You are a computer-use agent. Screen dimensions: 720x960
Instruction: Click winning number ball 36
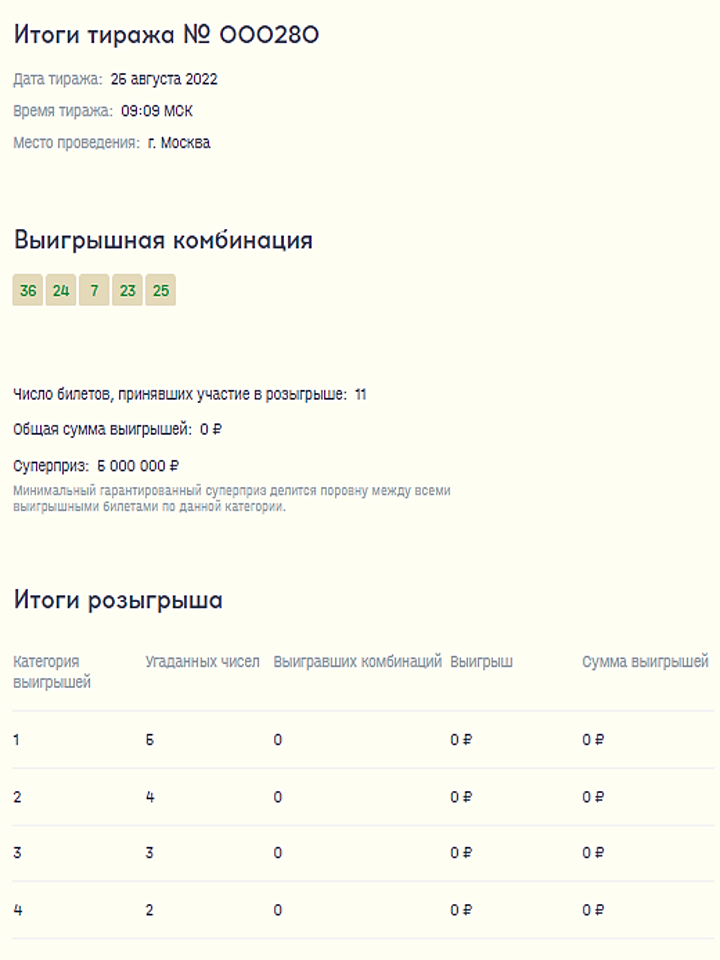tap(28, 291)
